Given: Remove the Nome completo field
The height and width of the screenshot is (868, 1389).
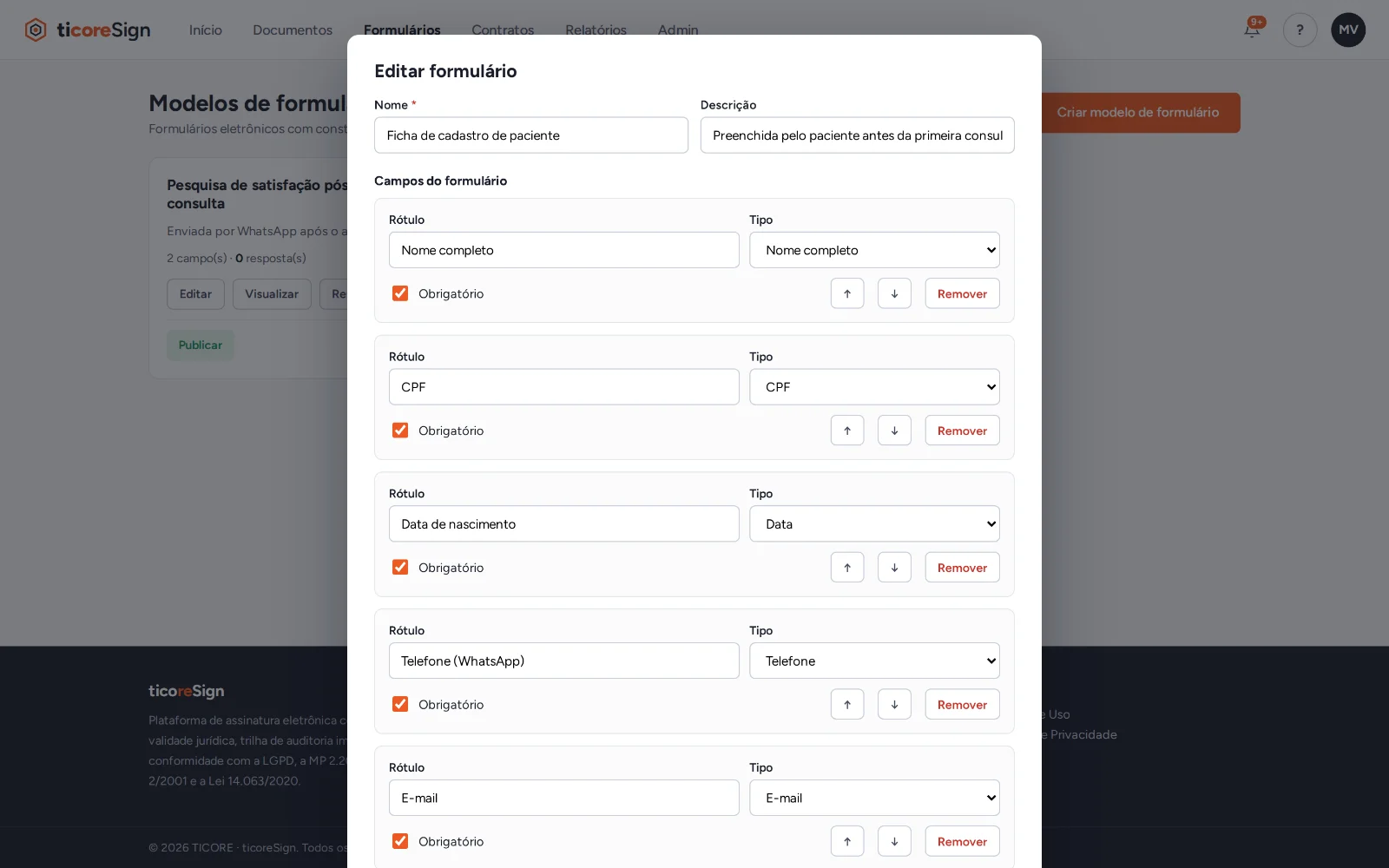Looking at the screenshot, I should click(x=962, y=293).
